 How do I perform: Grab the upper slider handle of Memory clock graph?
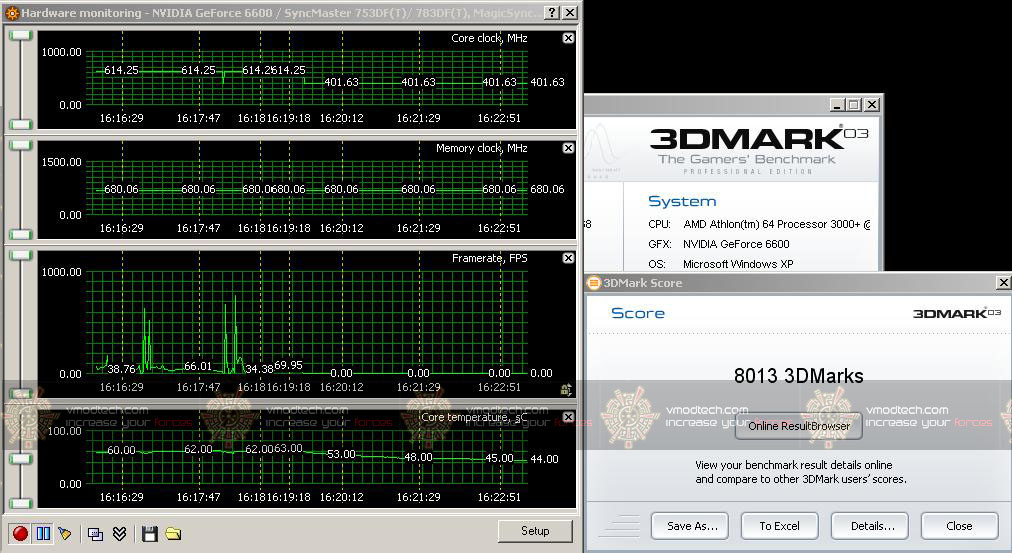(x=21, y=145)
